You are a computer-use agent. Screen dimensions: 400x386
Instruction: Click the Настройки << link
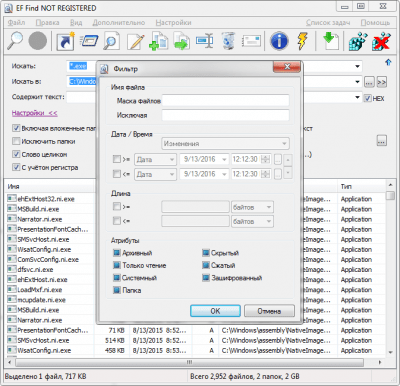click(x=35, y=113)
